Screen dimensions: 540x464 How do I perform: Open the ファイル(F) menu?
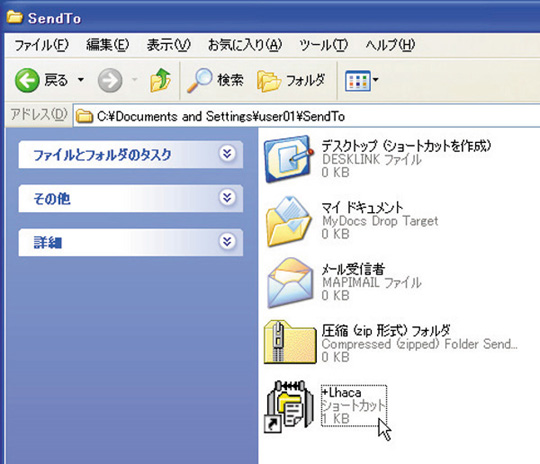41,45
